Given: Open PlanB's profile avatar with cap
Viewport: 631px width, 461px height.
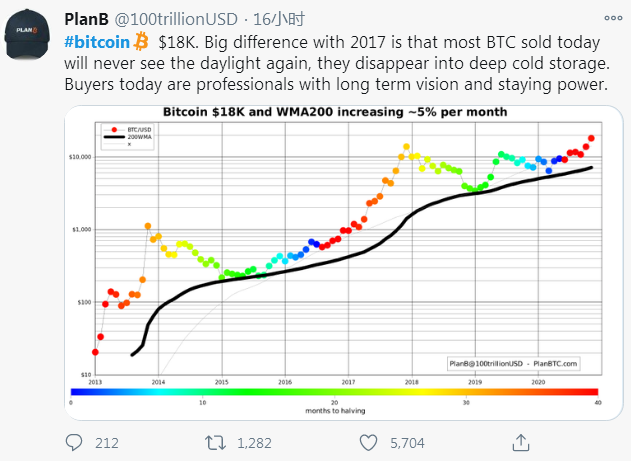Looking at the screenshot, I should (27, 35).
